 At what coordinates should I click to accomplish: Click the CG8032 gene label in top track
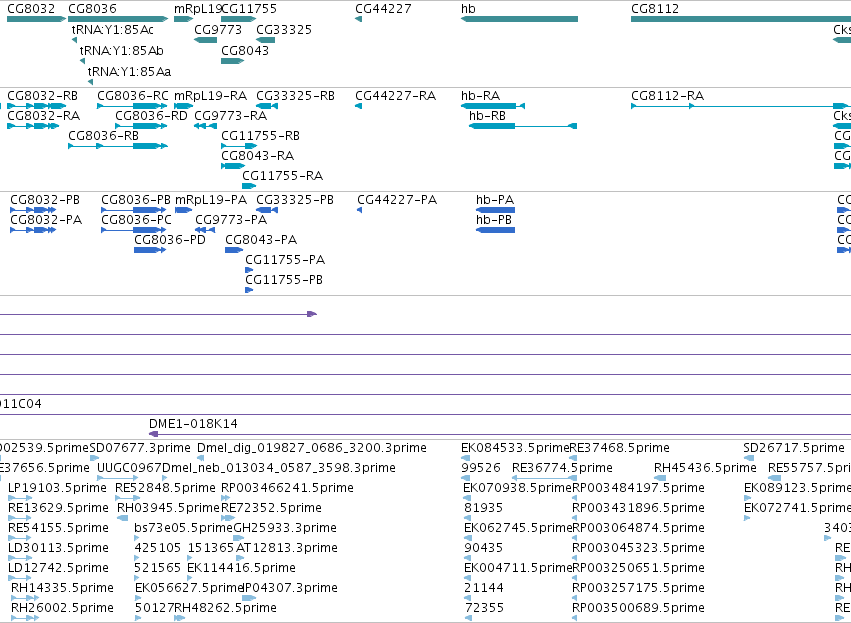pos(31,9)
